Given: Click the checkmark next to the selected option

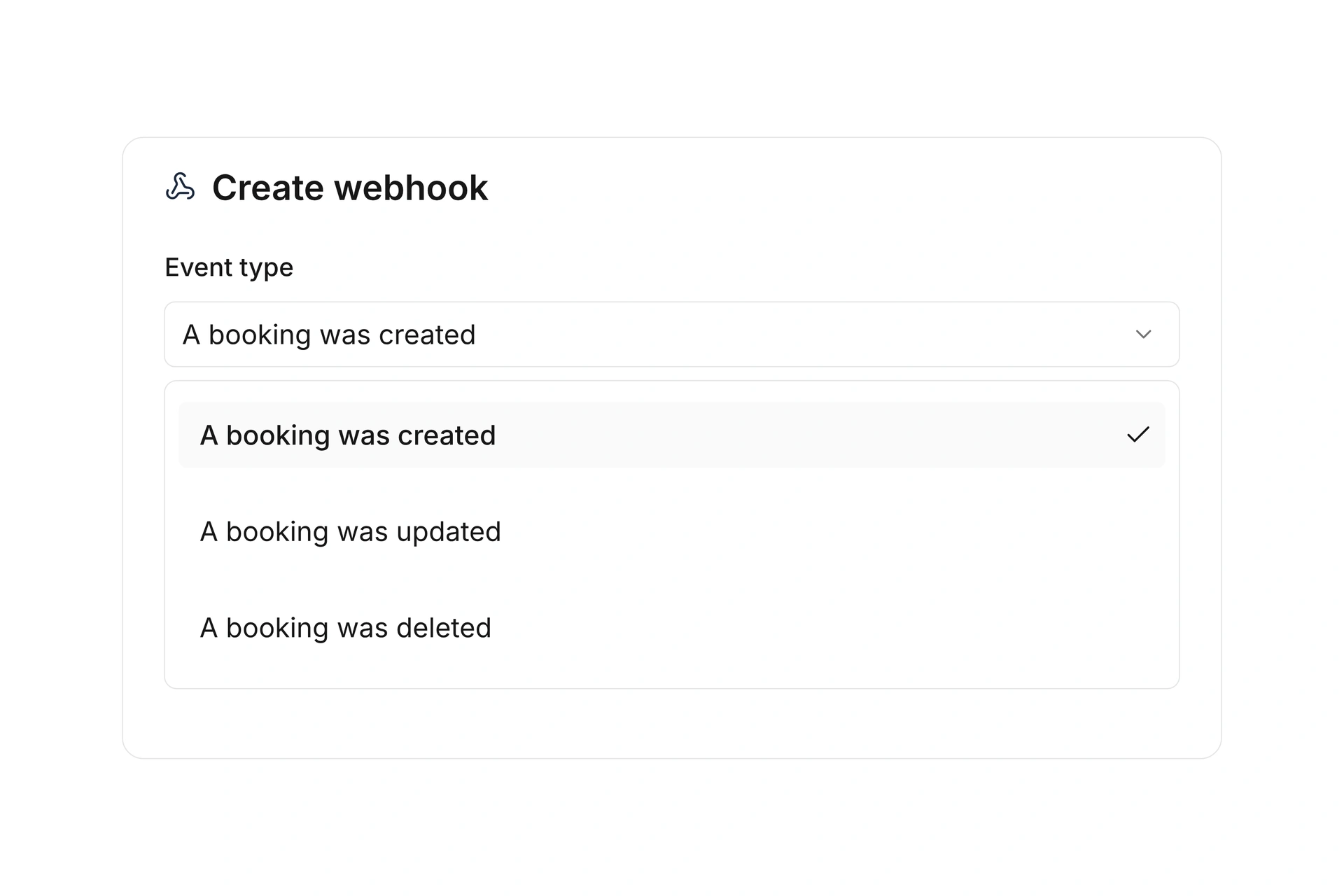Looking at the screenshot, I should pyautogui.click(x=1138, y=435).
